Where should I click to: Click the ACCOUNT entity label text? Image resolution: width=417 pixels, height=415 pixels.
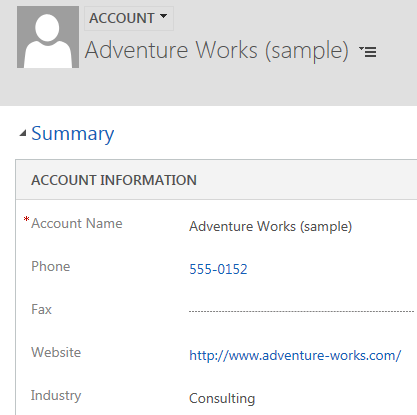click(x=122, y=18)
